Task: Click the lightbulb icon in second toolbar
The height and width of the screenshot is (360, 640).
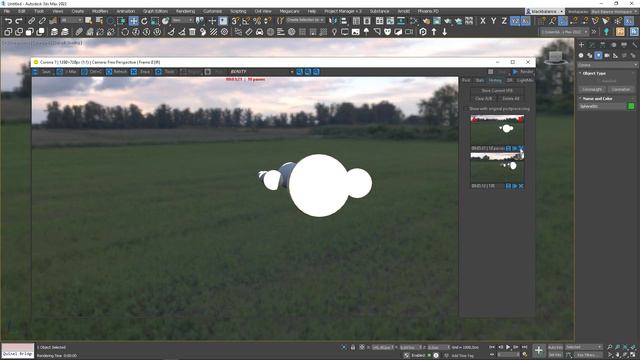Action: click(334, 32)
